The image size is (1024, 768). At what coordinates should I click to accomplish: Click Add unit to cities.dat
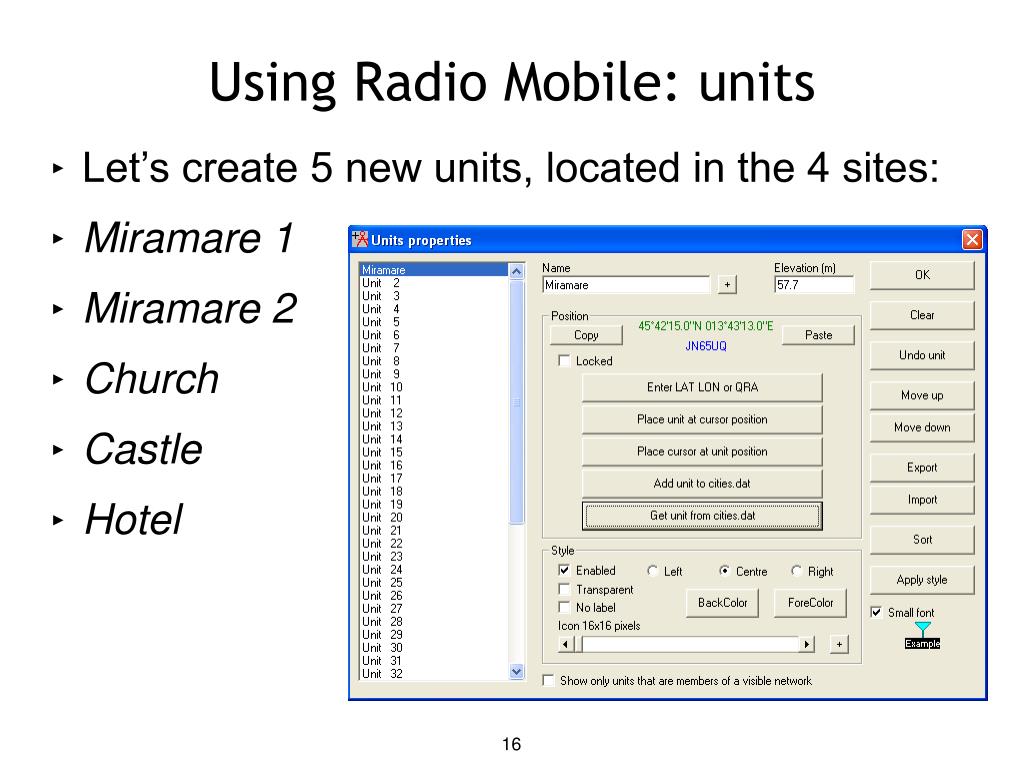[x=702, y=483]
